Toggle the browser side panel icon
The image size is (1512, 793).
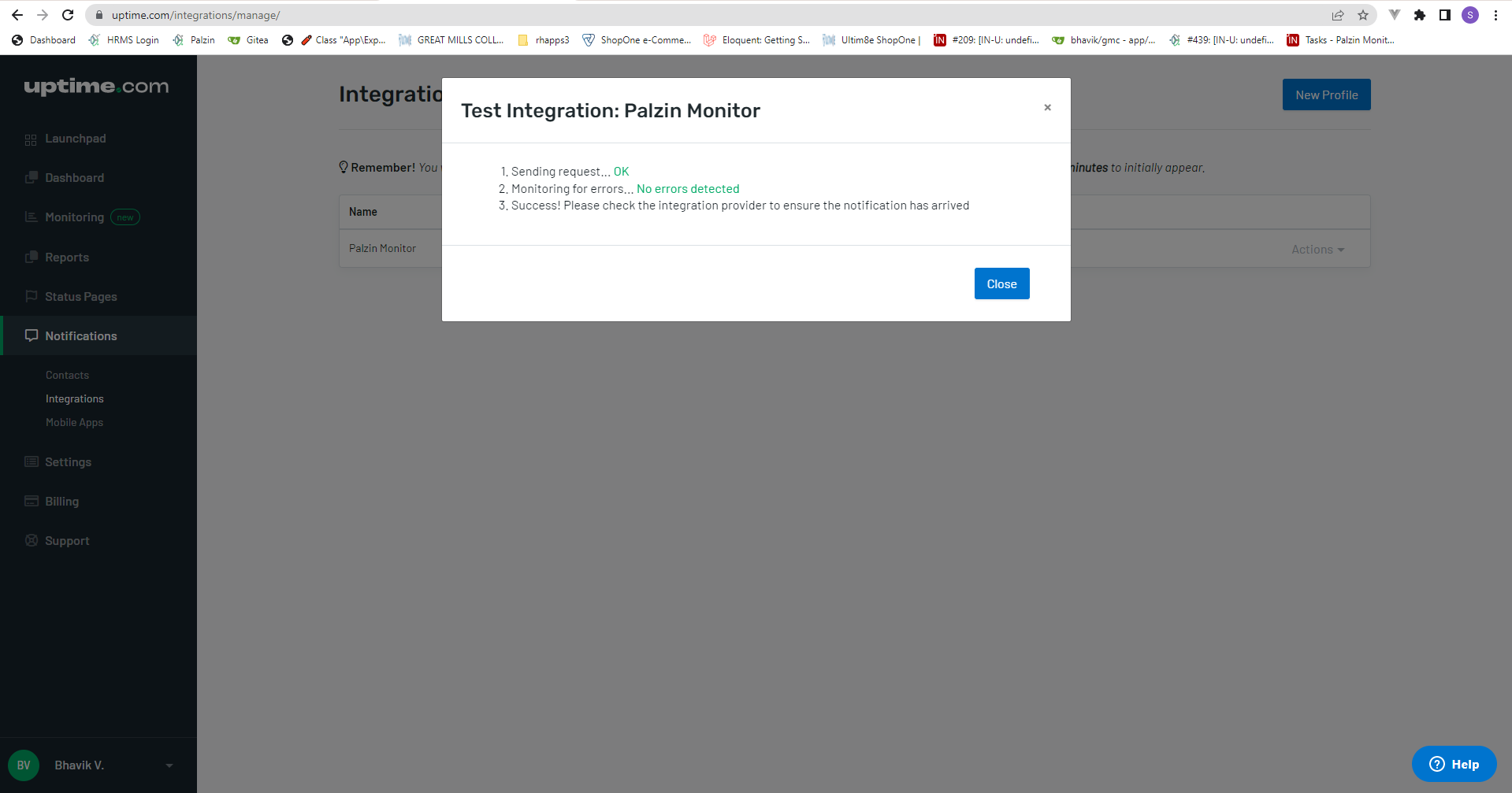[1445, 15]
